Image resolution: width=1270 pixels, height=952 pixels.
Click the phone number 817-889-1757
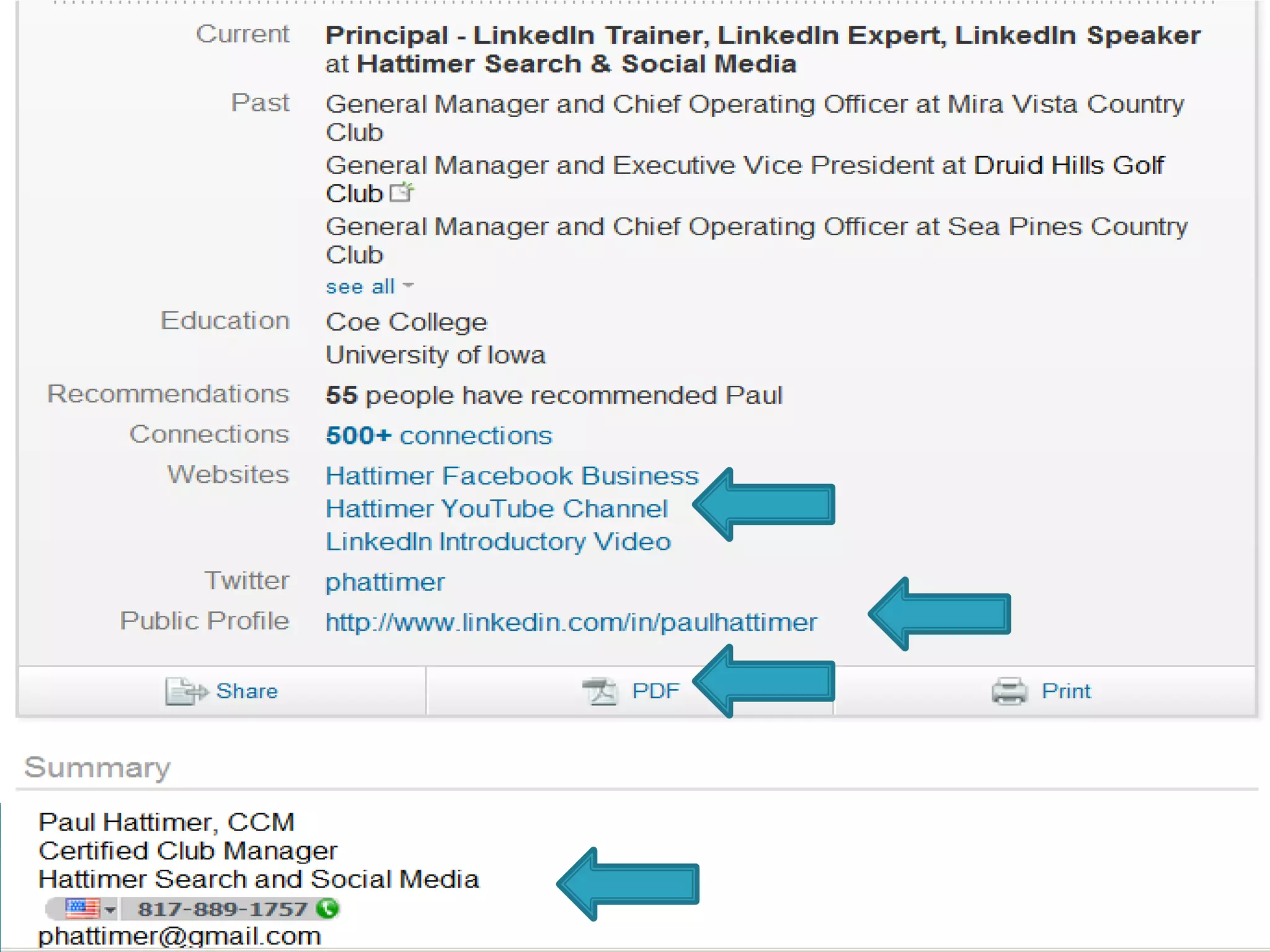[x=222, y=909]
